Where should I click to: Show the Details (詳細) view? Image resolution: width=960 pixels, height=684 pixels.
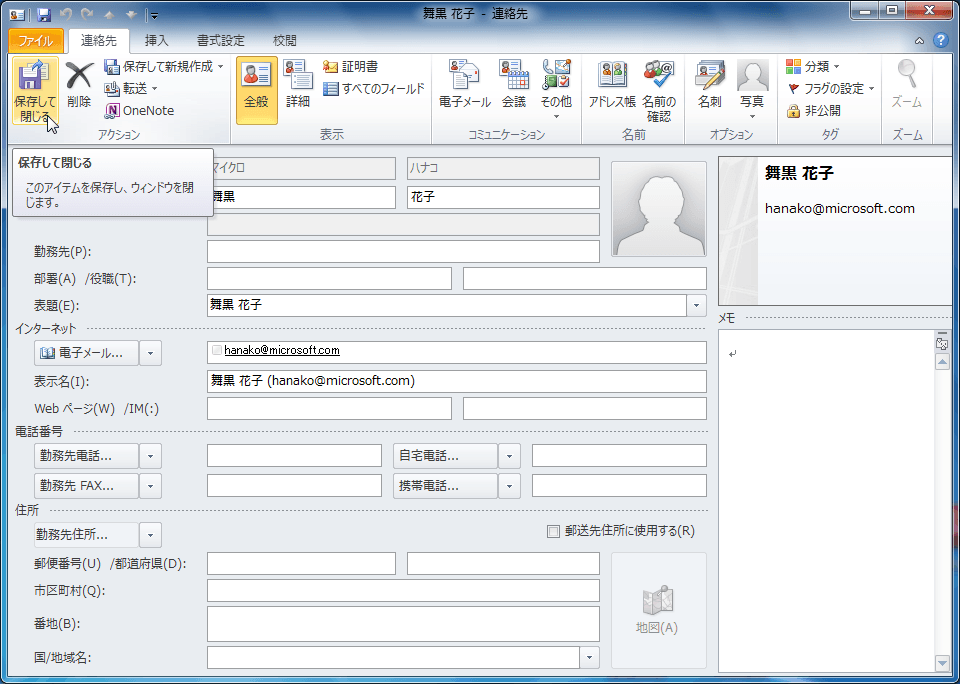point(298,86)
